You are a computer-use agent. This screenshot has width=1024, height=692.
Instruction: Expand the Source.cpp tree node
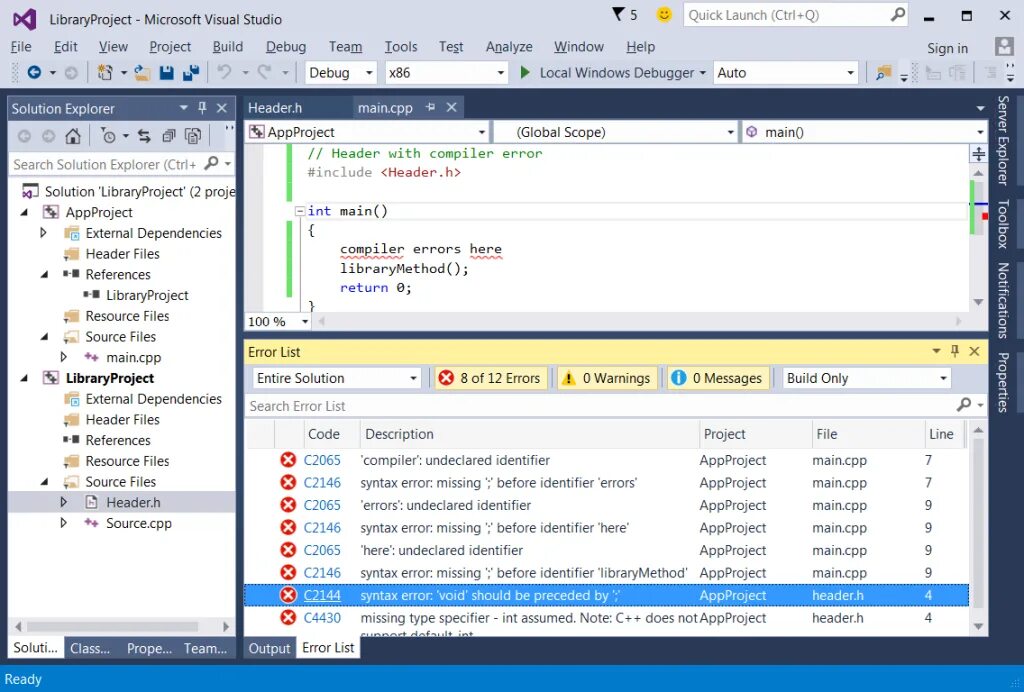[63, 523]
